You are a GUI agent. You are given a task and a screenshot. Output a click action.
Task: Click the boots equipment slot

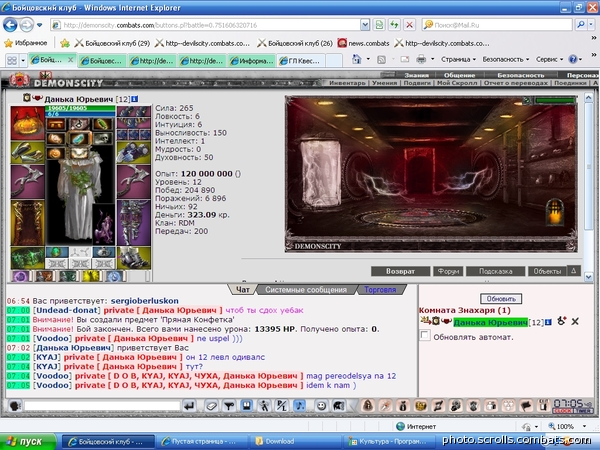[x=134, y=258]
